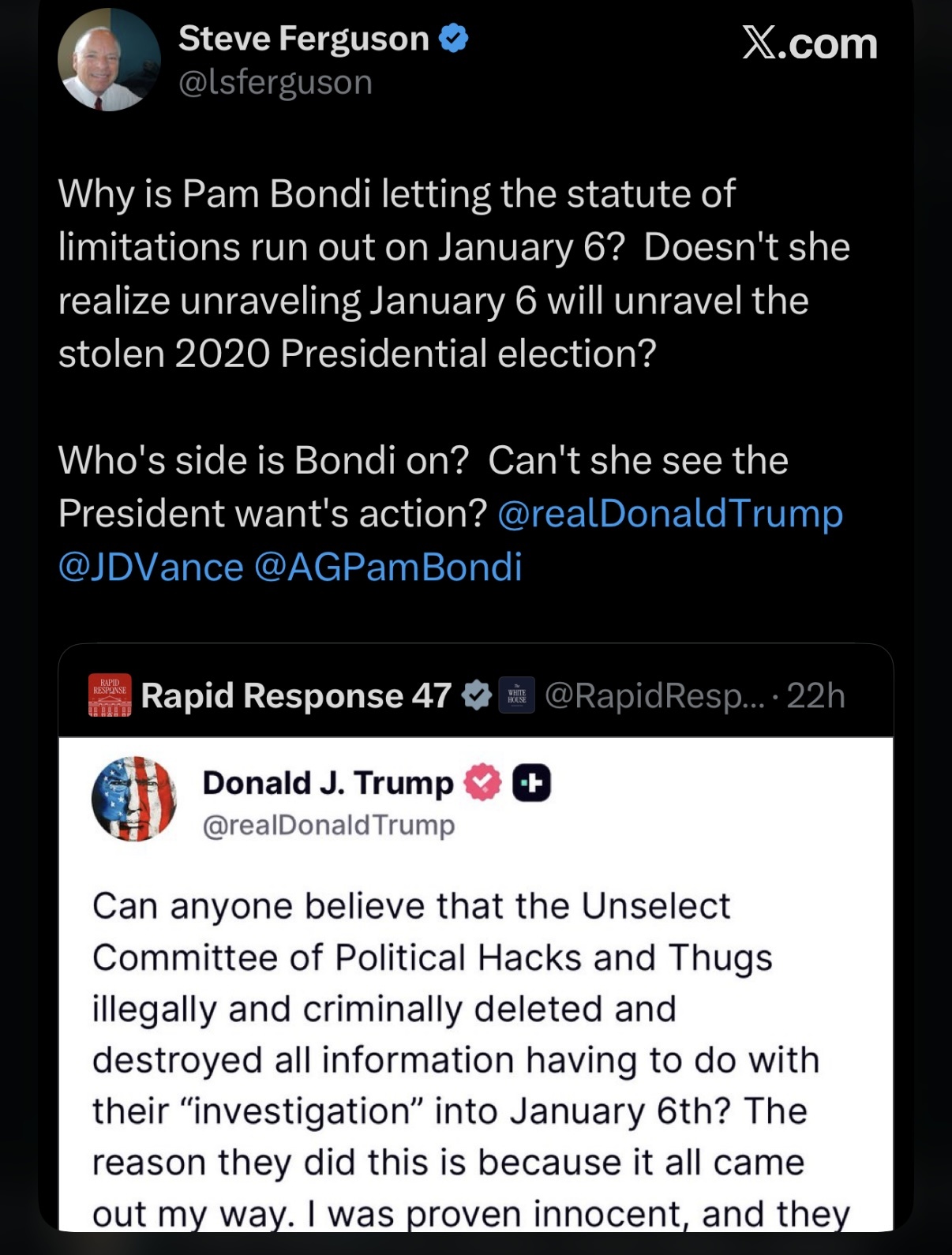Open the Donald J. Trump name in screenshot
The width and height of the screenshot is (952, 1255).
click(328, 783)
